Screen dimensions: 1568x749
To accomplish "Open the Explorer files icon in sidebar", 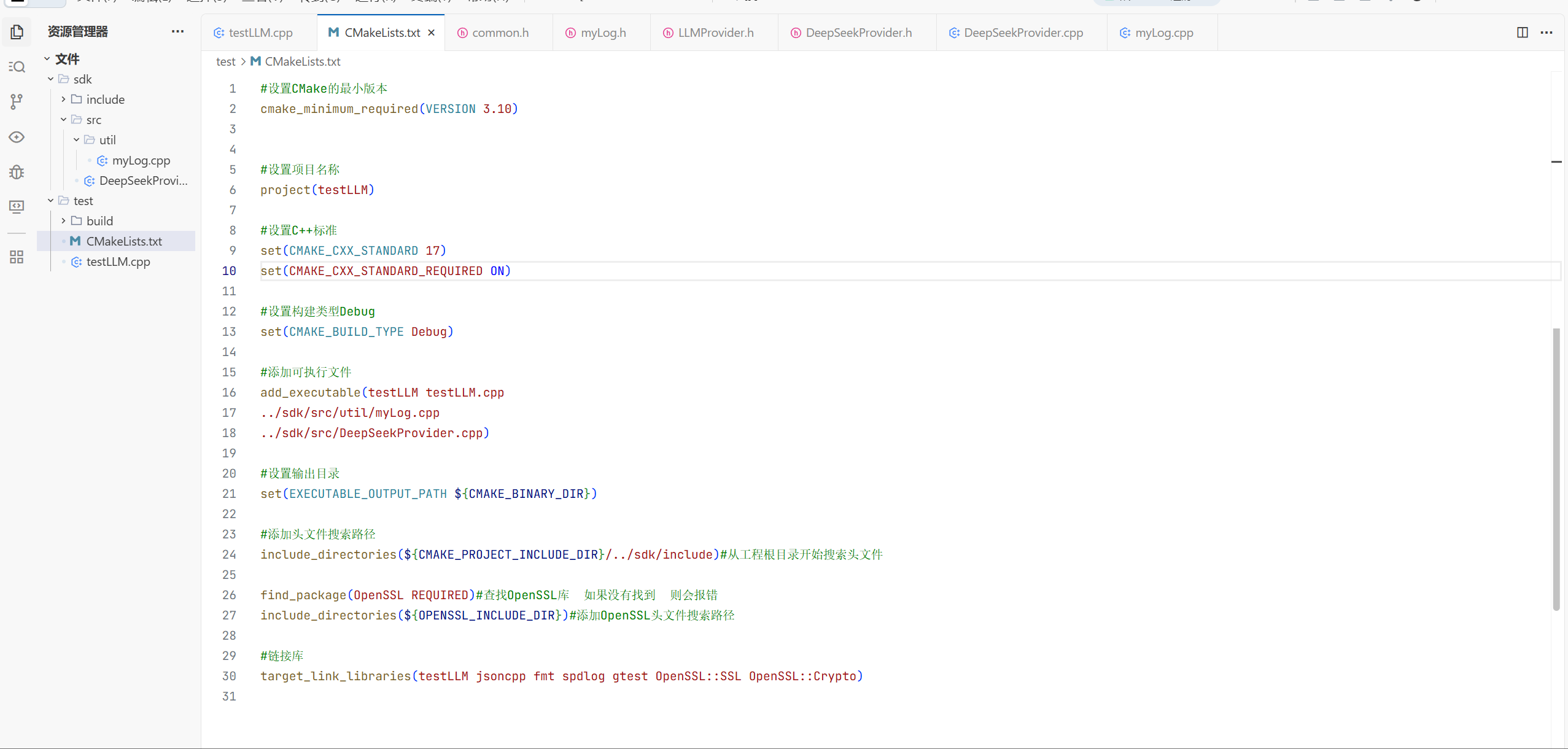I will pos(17,32).
